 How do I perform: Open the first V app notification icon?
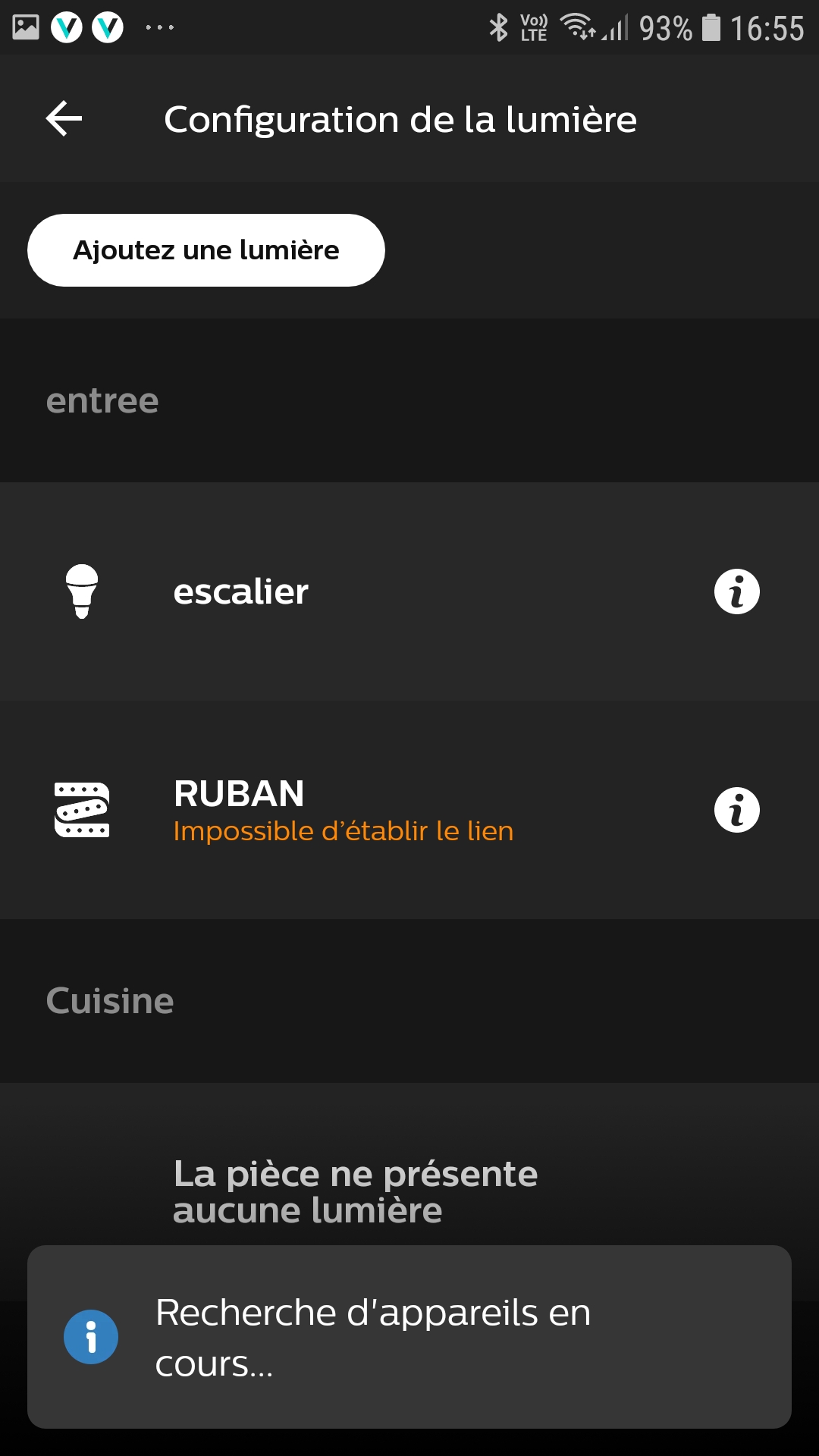(67, 28)
